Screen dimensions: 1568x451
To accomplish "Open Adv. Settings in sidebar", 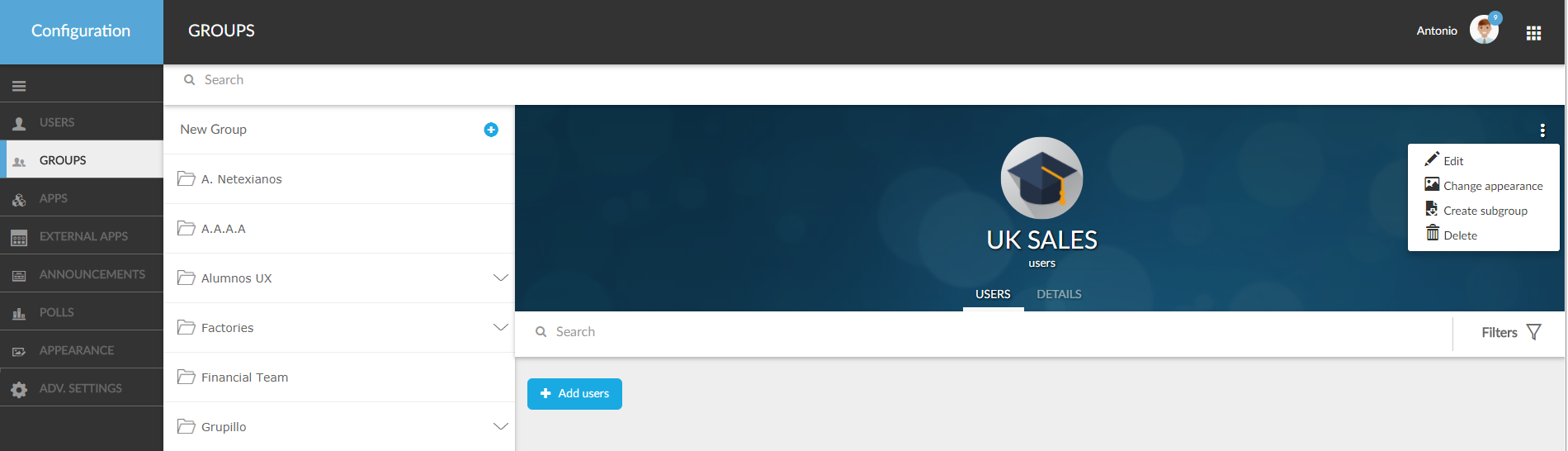I will point(82,388).
